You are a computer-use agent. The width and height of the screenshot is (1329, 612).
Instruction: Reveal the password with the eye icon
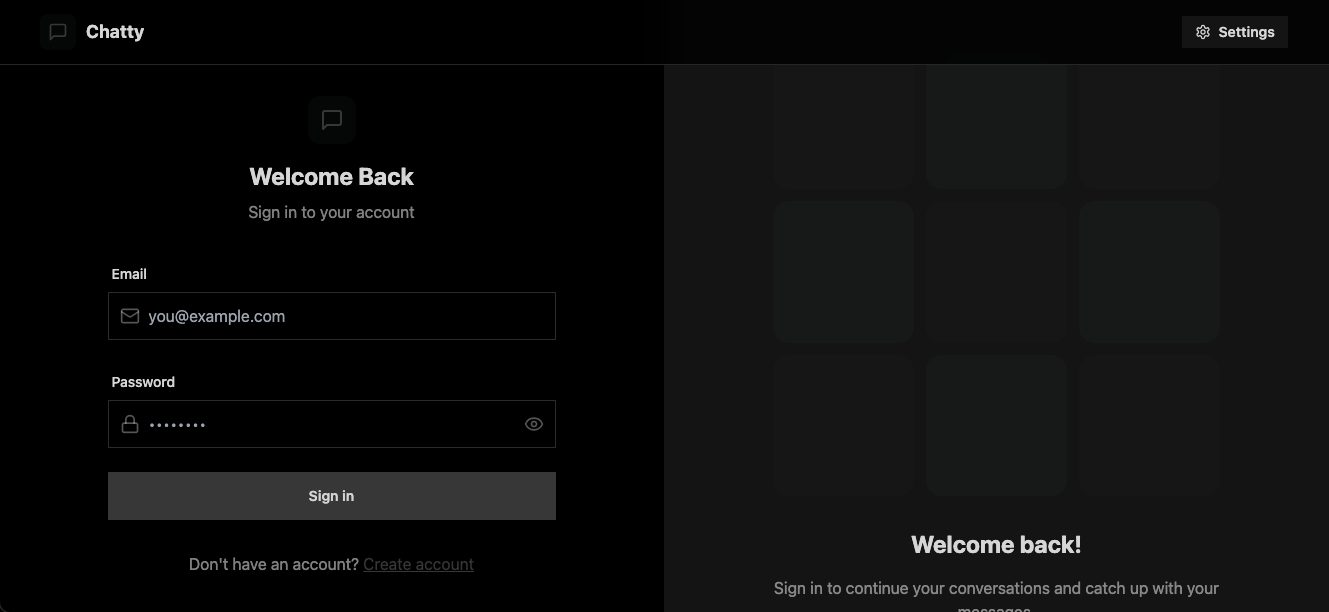(x=533, y=423)
